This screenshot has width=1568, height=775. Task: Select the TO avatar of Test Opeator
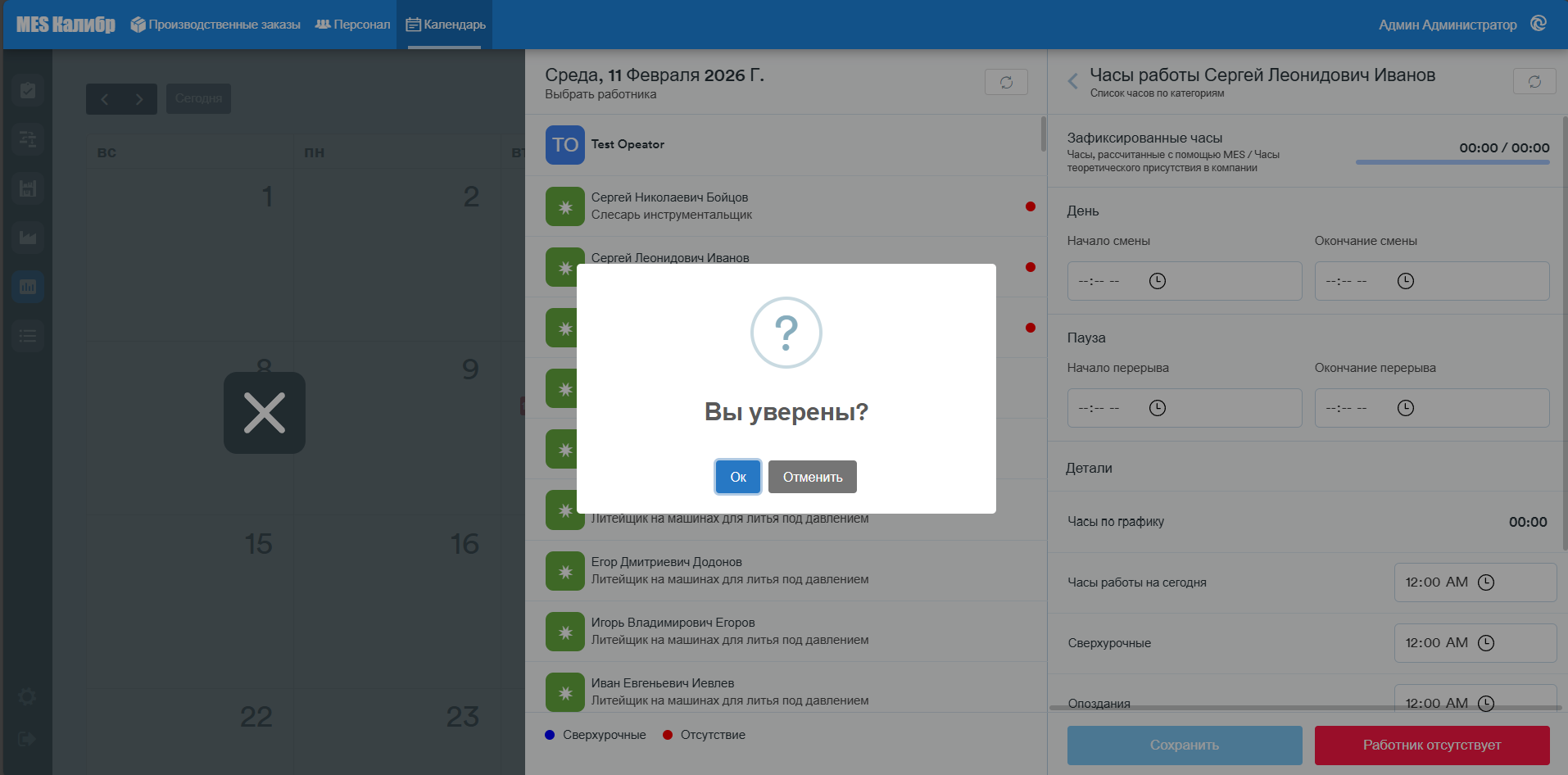coord(565,145)
